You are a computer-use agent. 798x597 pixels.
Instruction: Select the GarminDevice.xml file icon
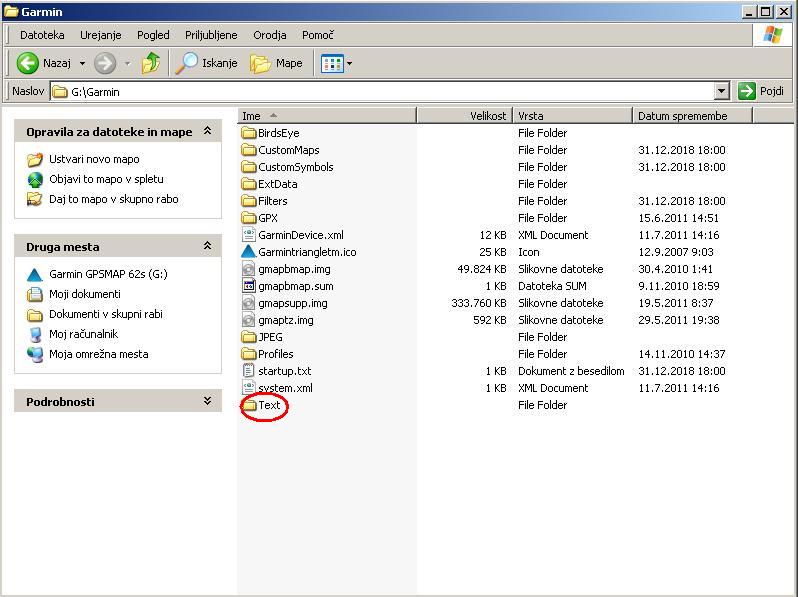(x=248, y=235)
